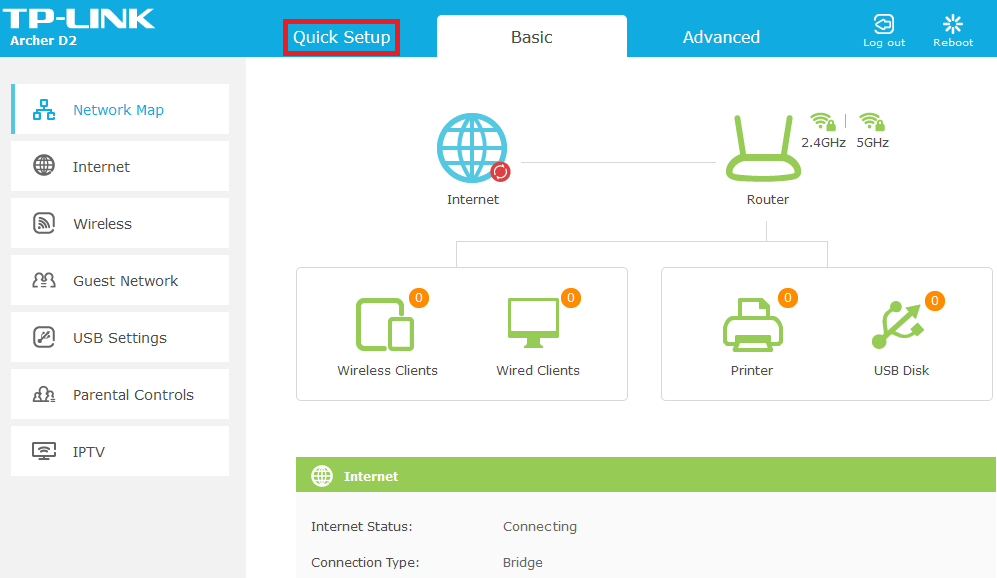
Task: Open the Guest Network sidebar icon
Action: pyautogui.click(x=44, y=280)
